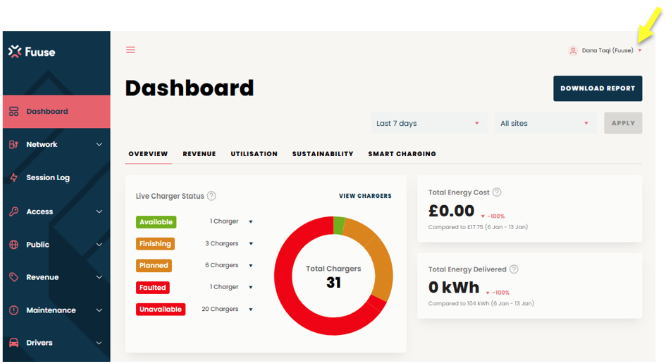Click the red Unavailable status badge

click(x=160, y=309)
